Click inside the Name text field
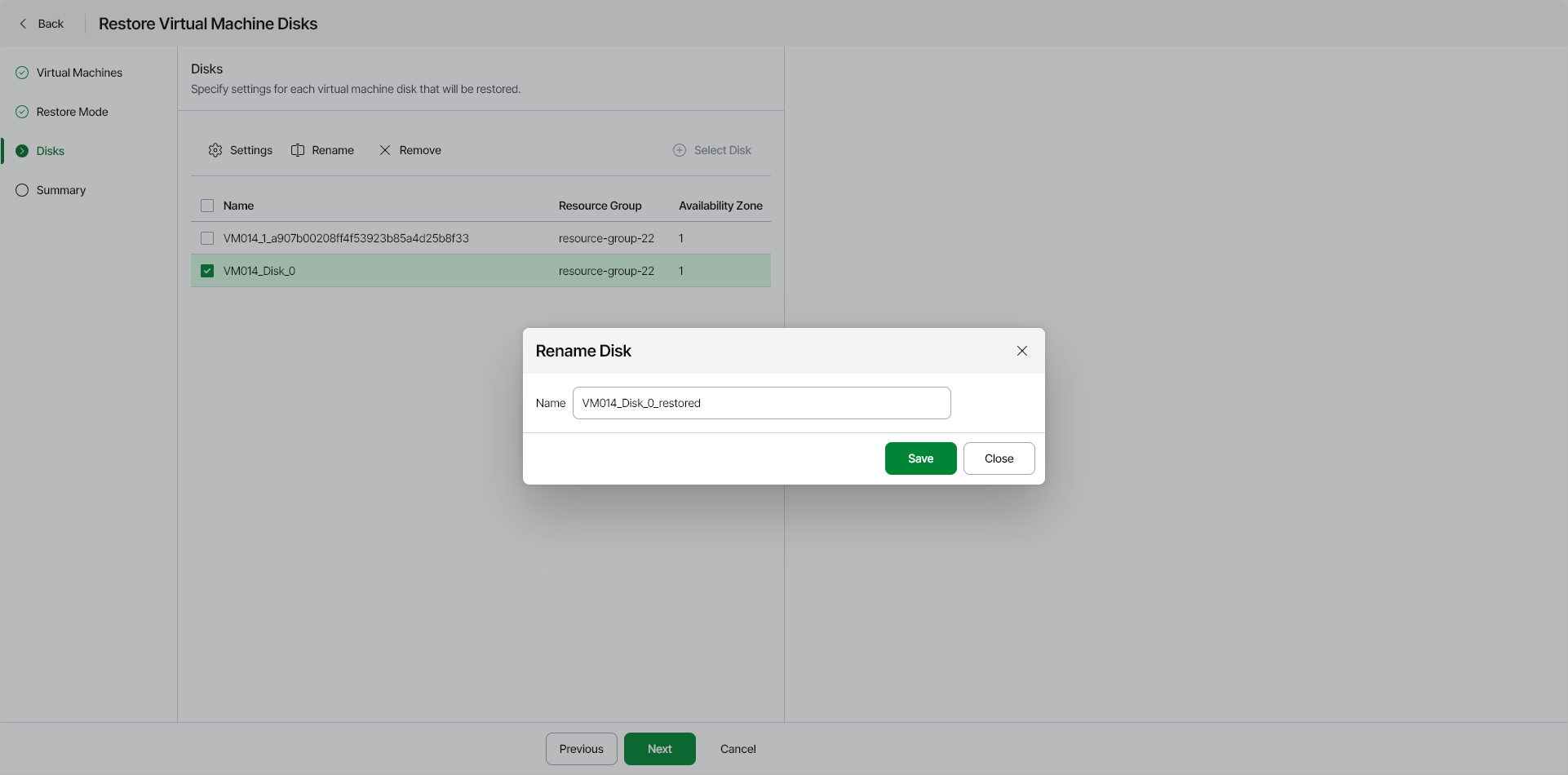The width and height of the screenshot is (1568, 775). point(760,402)
